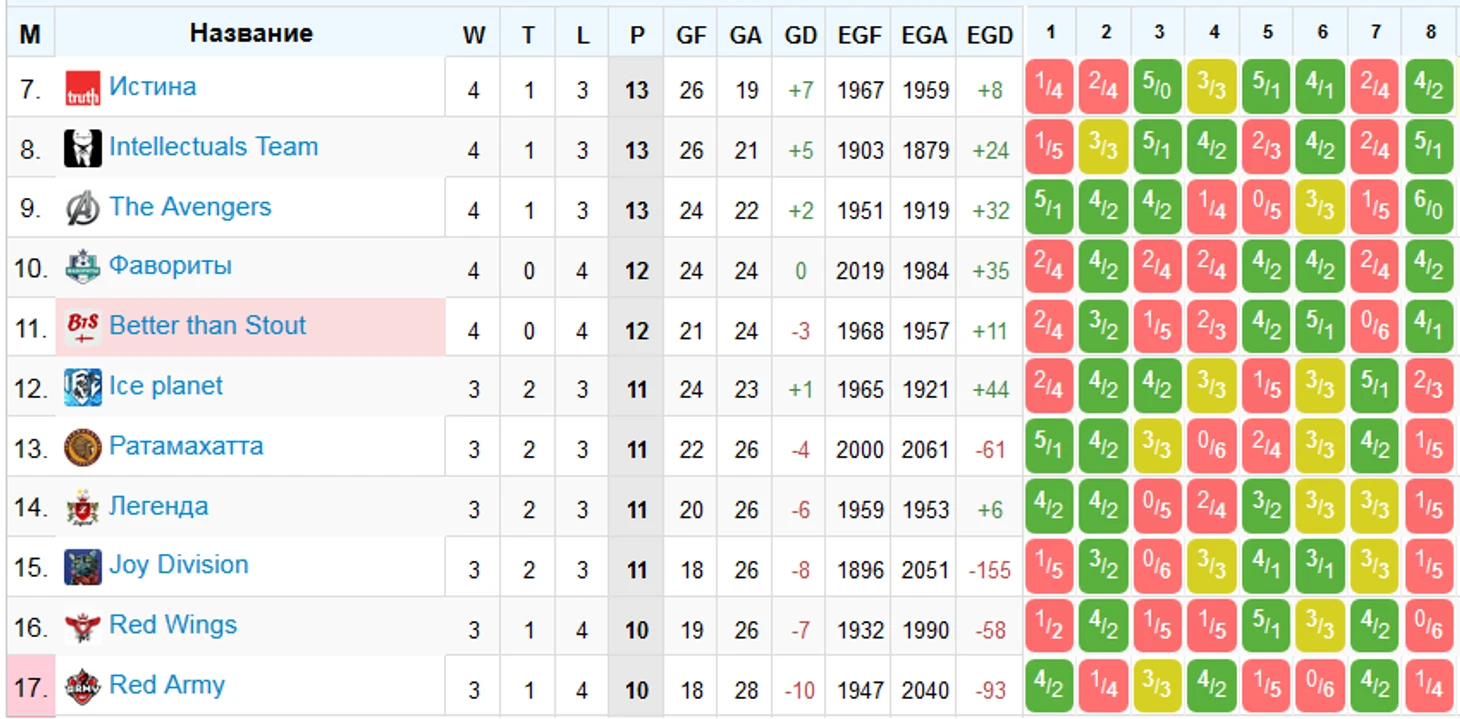The image size is (1460, 719).
Task: Click the round 8 column header
Action: [x=1430, y=33]
